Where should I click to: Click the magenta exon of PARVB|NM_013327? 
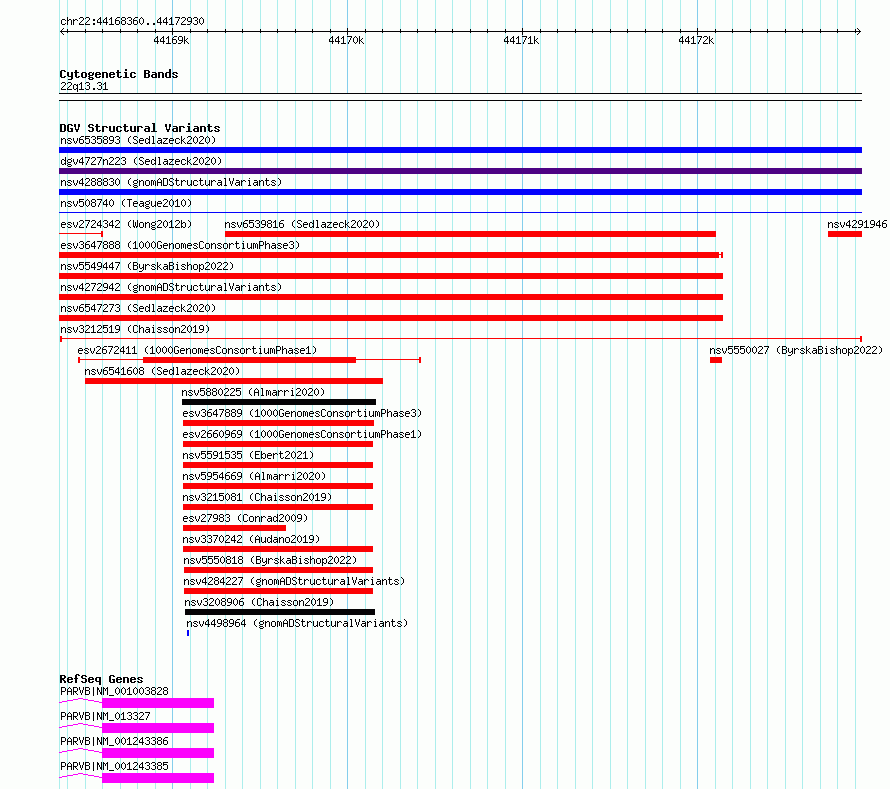pos(158,728)
